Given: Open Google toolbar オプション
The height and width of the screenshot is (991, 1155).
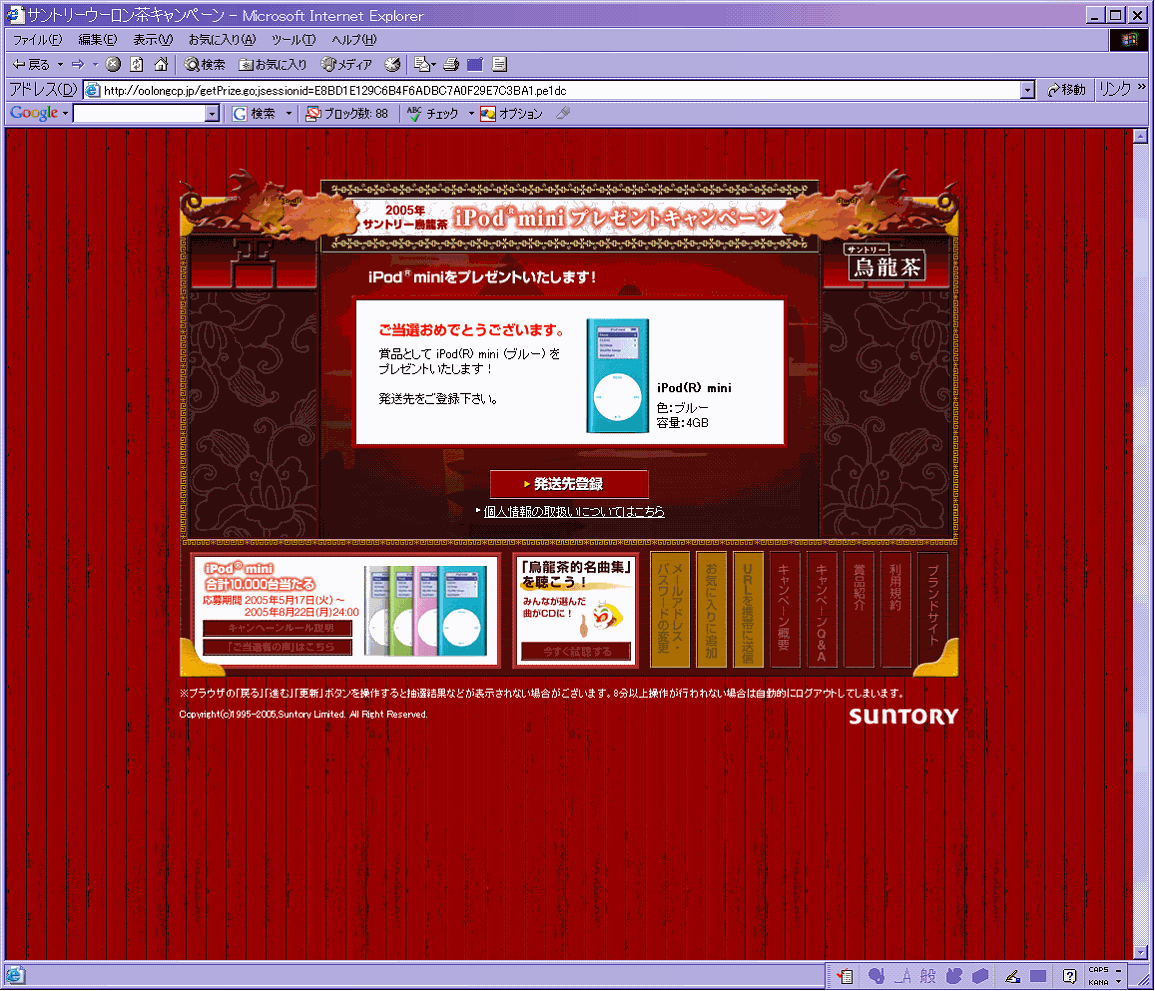Looking at the screenshot, I should click(512, 113).
